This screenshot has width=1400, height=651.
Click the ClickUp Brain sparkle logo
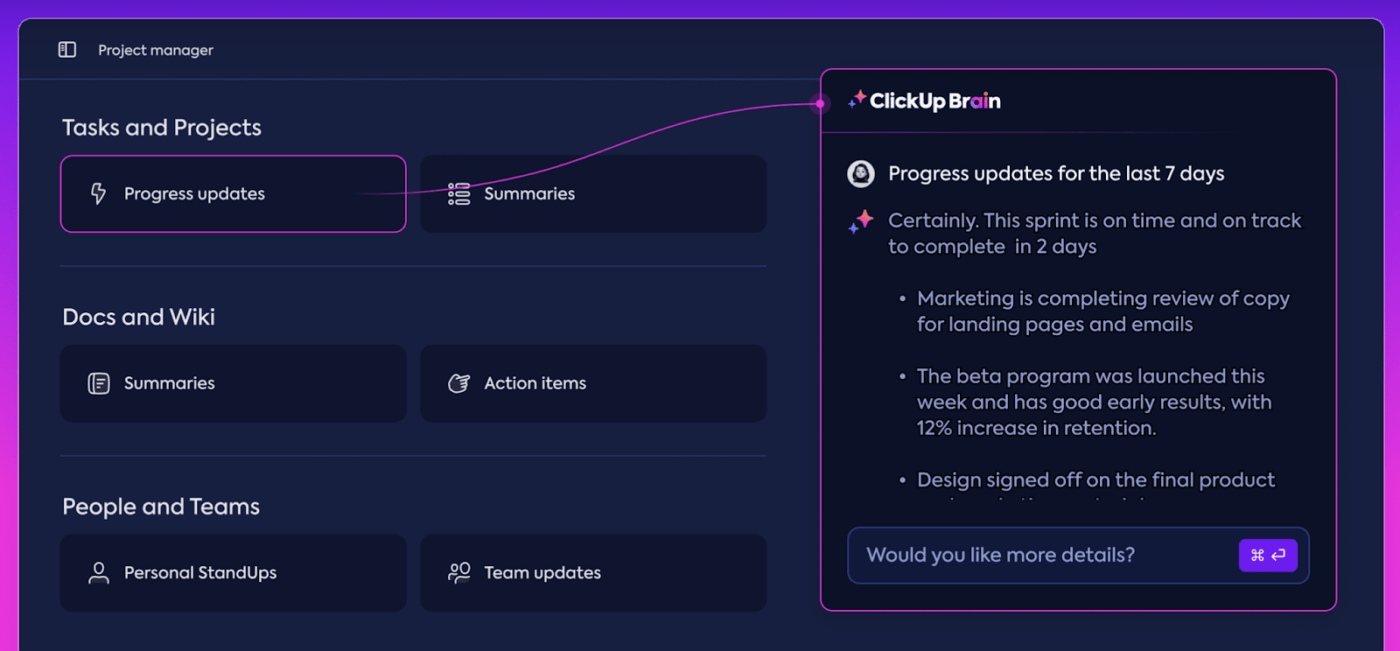click(x=857, y=99)
